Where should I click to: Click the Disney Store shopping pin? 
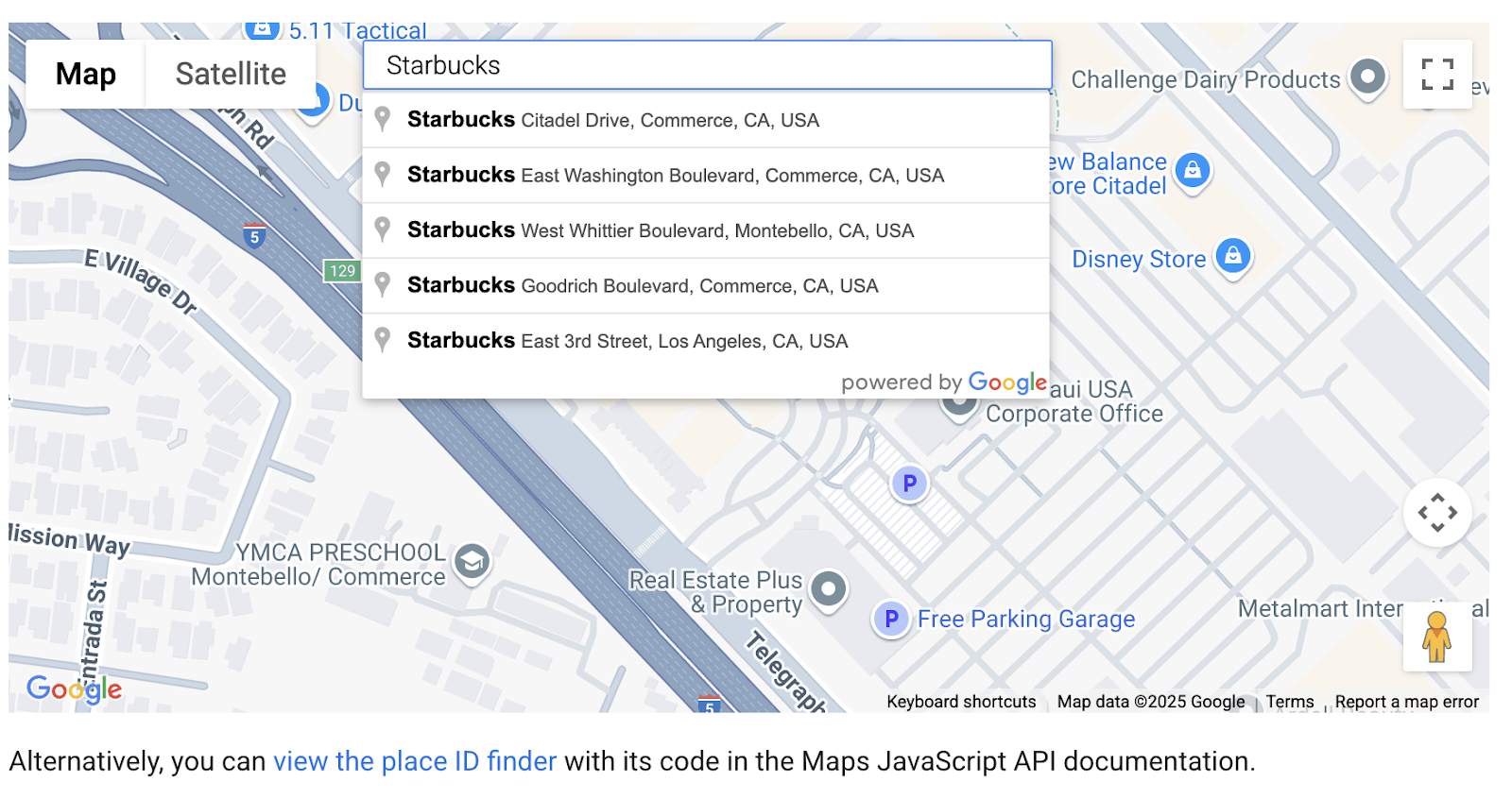pos(1233,257)
